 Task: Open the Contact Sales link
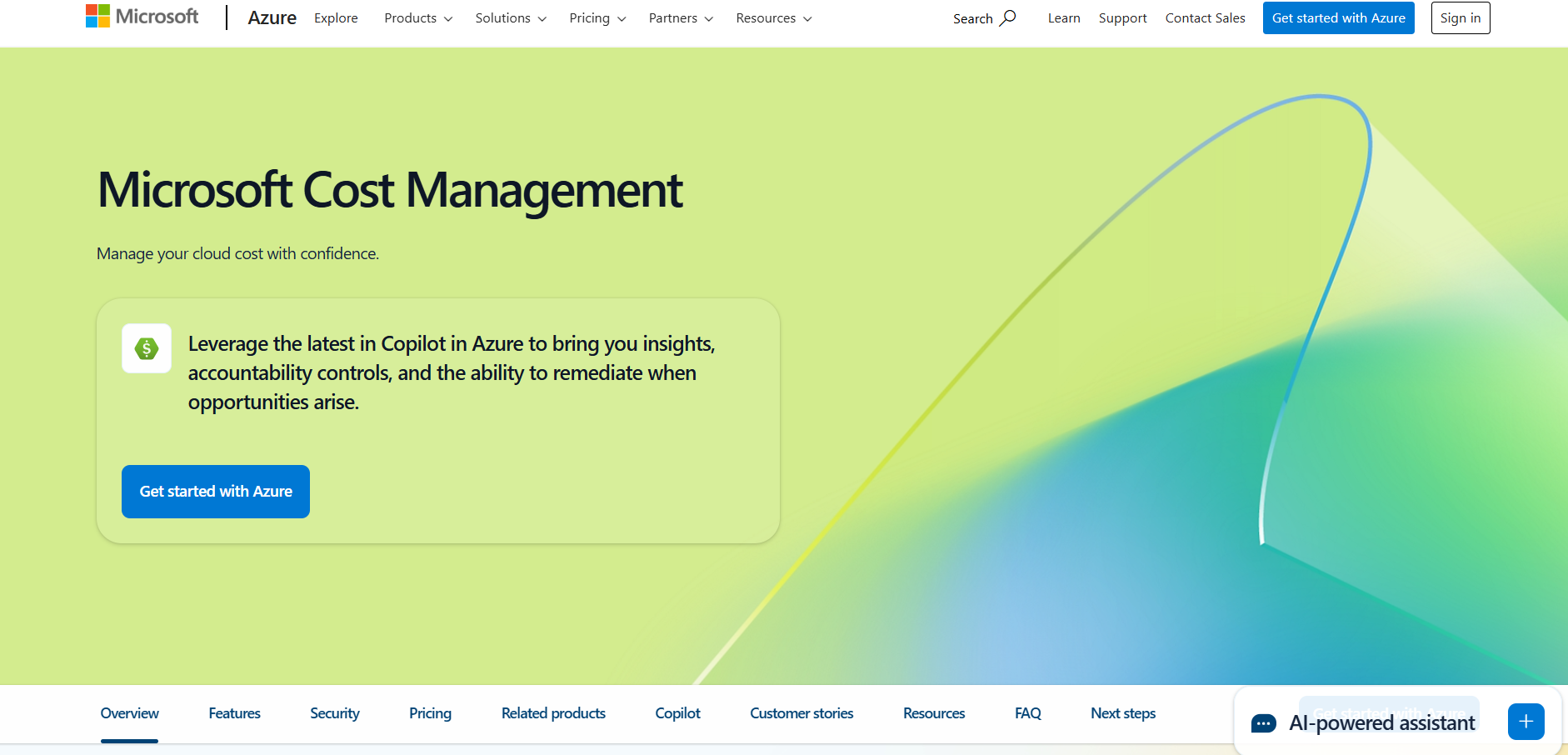pos(1205,17)
